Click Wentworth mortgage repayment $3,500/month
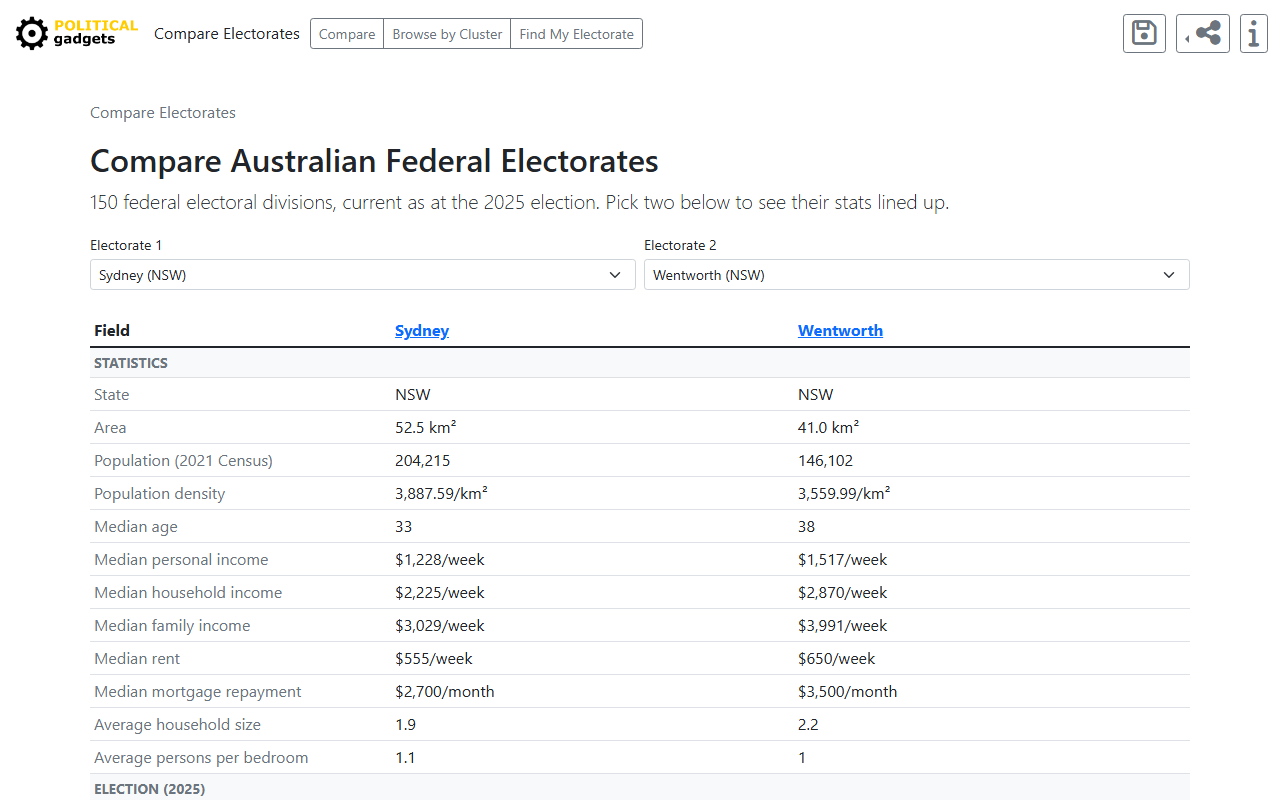This screenshot has width=1280, height=800. click(848, 692)
